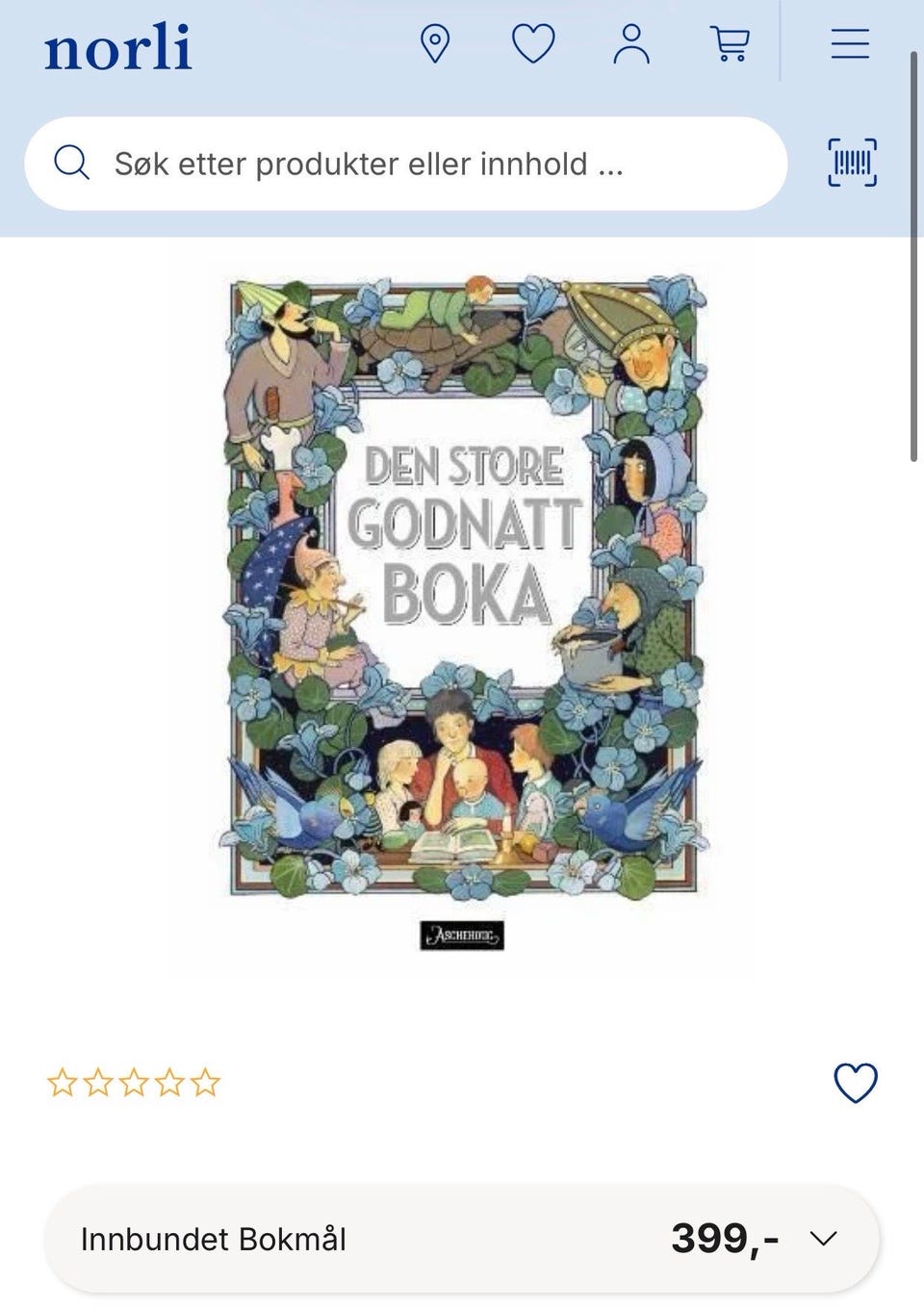Focus the 'Søk etter produkter' search field

406,164
